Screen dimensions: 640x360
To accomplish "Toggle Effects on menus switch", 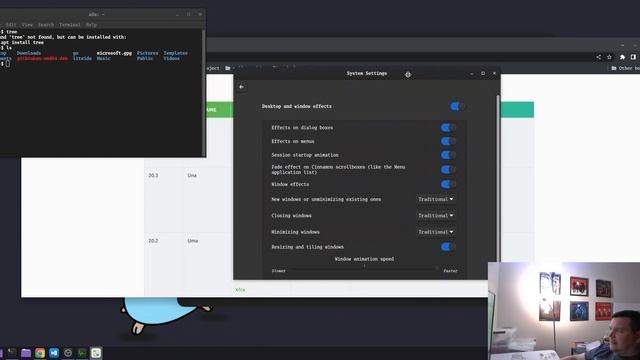I will point(448,142).
